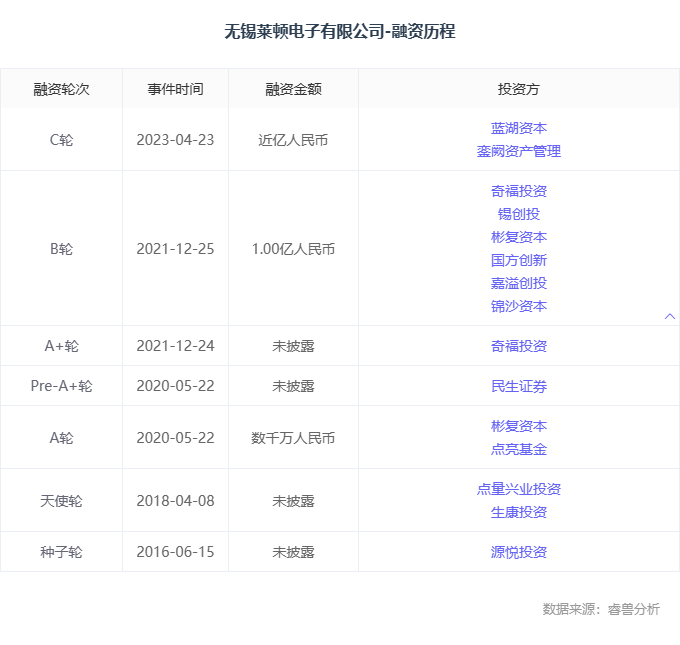Open 国方创新 investor link
This screenshot has width=680, height=645.
coord(519,260)
